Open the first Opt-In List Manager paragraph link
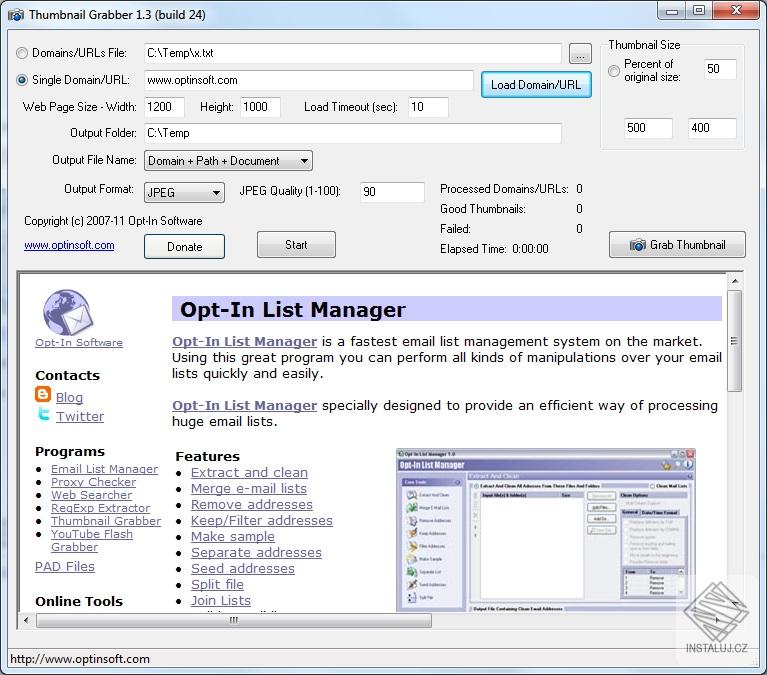 click(245, 341)
